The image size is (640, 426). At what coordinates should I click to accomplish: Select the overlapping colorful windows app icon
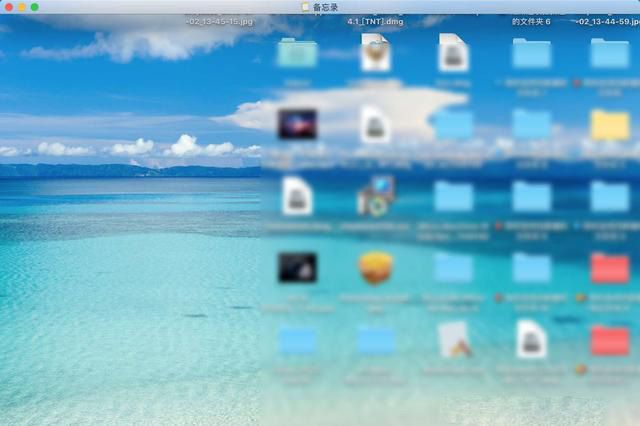376,196
